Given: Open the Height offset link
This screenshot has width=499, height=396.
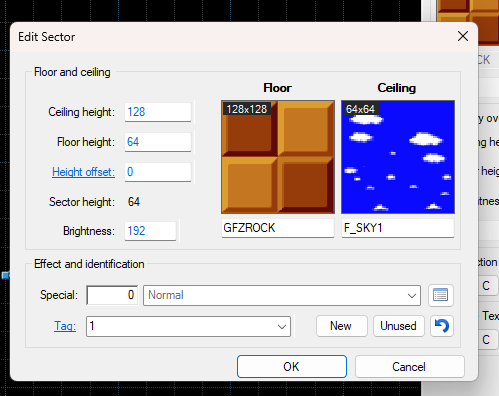Looking at the screenshot, I should pyautogui.click(x=83, y=172).
